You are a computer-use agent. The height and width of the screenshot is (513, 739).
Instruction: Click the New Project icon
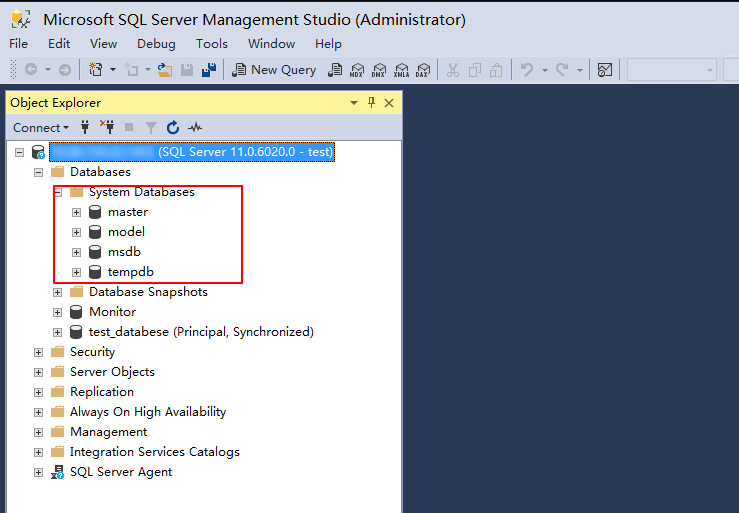[96, 70]
